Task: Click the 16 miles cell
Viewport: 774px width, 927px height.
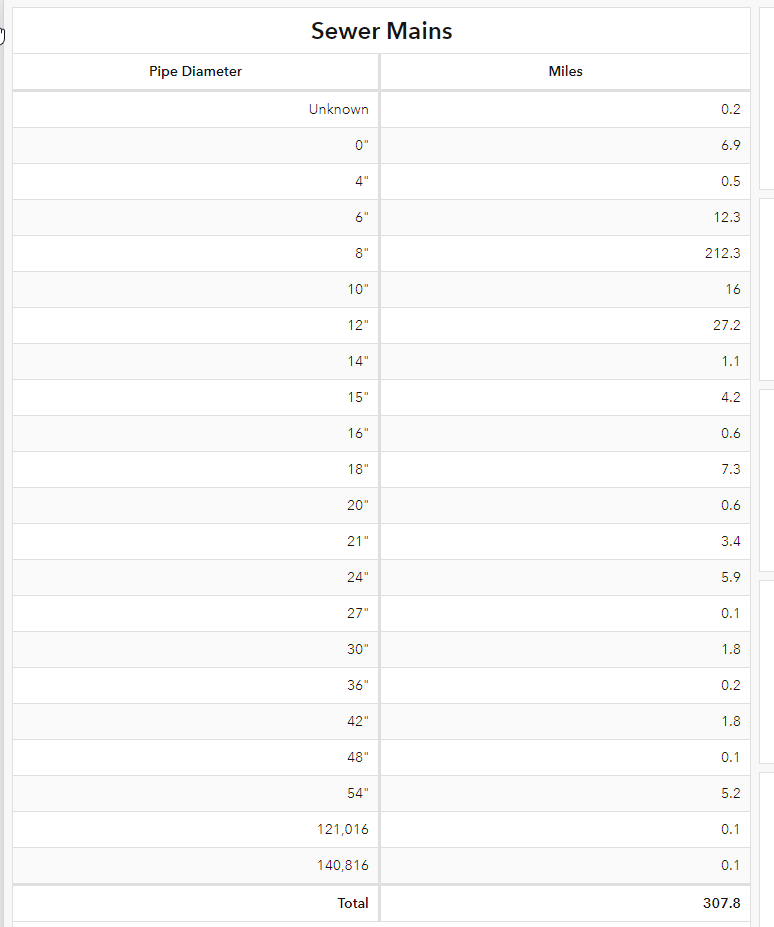Action: 733,290
